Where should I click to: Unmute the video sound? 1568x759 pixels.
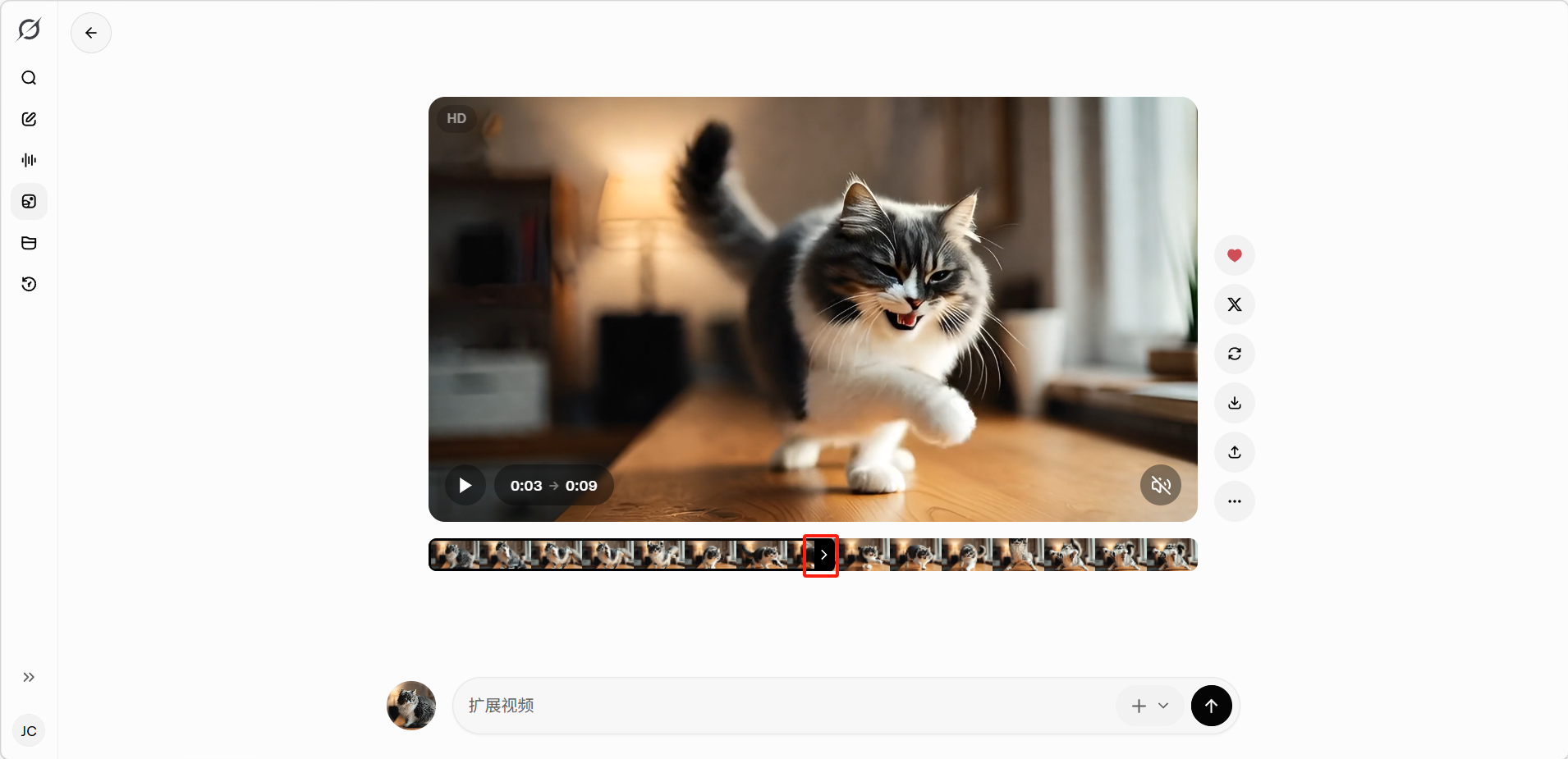click(x=1160, y=486)
